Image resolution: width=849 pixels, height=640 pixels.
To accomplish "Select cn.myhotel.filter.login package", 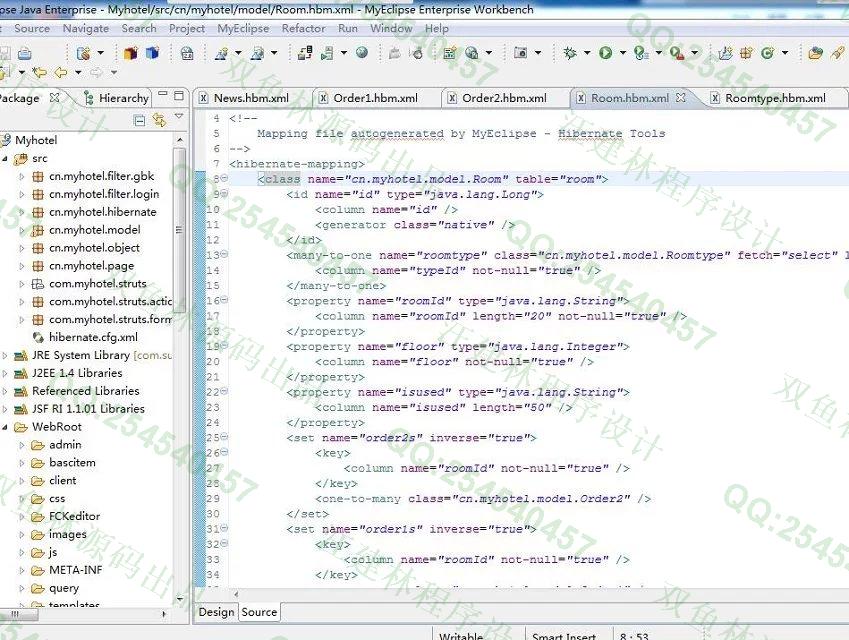I will coord(104,194).
